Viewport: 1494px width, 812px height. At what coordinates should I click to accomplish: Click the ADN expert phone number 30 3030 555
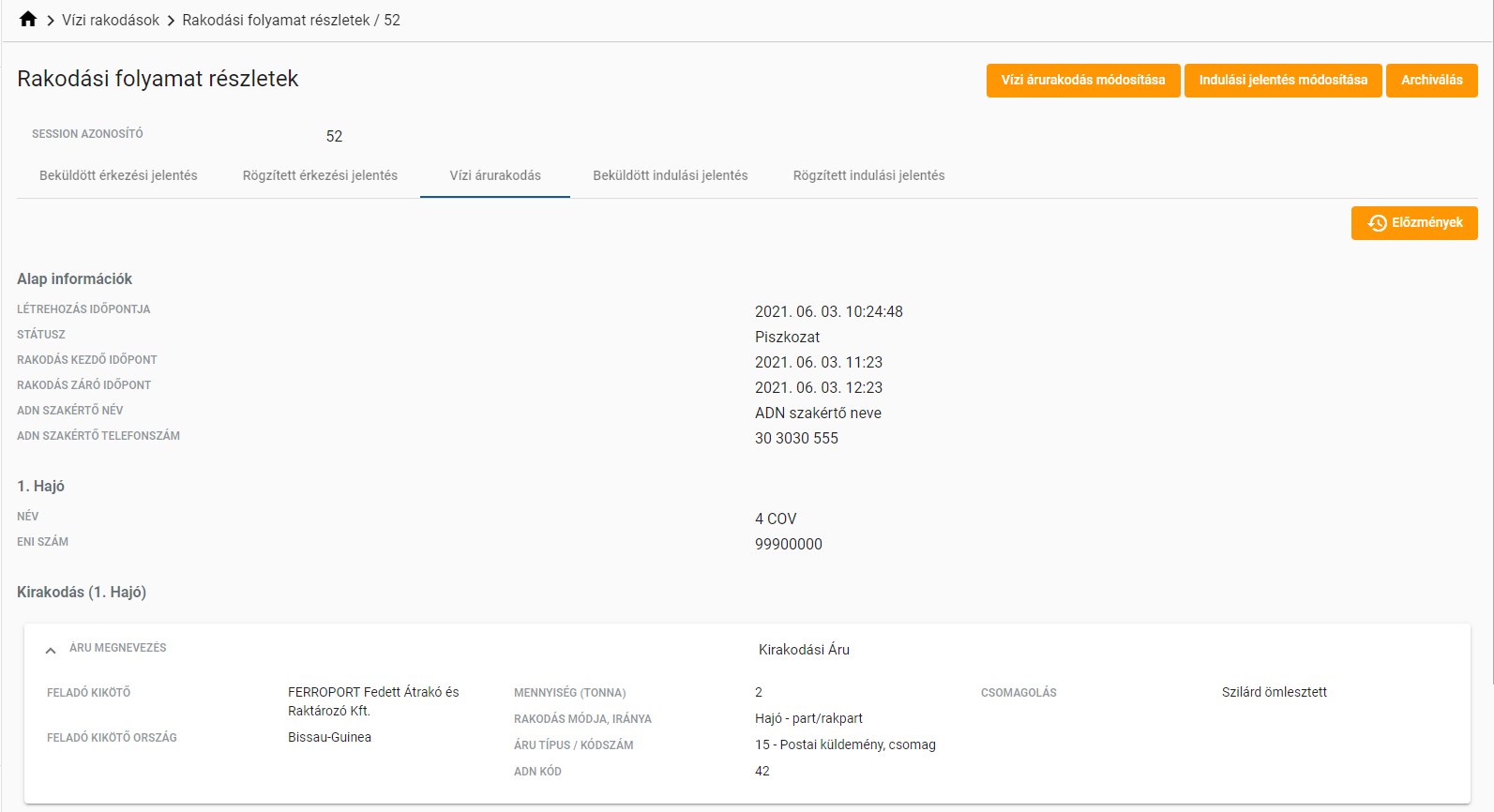click(796, 439)
